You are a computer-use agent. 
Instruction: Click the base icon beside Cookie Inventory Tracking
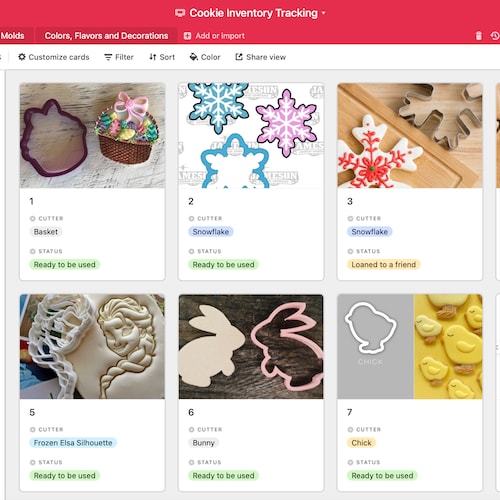coord(180,13)
